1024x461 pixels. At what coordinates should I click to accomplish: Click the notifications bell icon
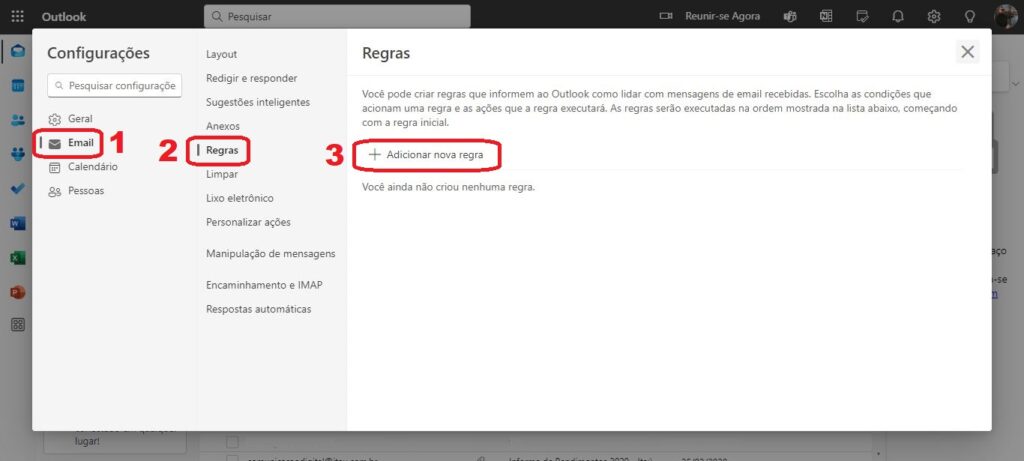(x=898, y=17)
